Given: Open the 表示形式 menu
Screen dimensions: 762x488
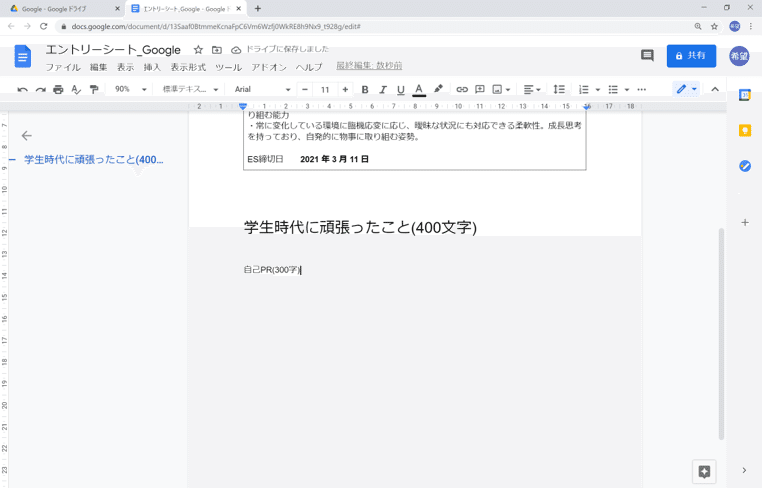Looking at the screenshot, I should (188, 67).
